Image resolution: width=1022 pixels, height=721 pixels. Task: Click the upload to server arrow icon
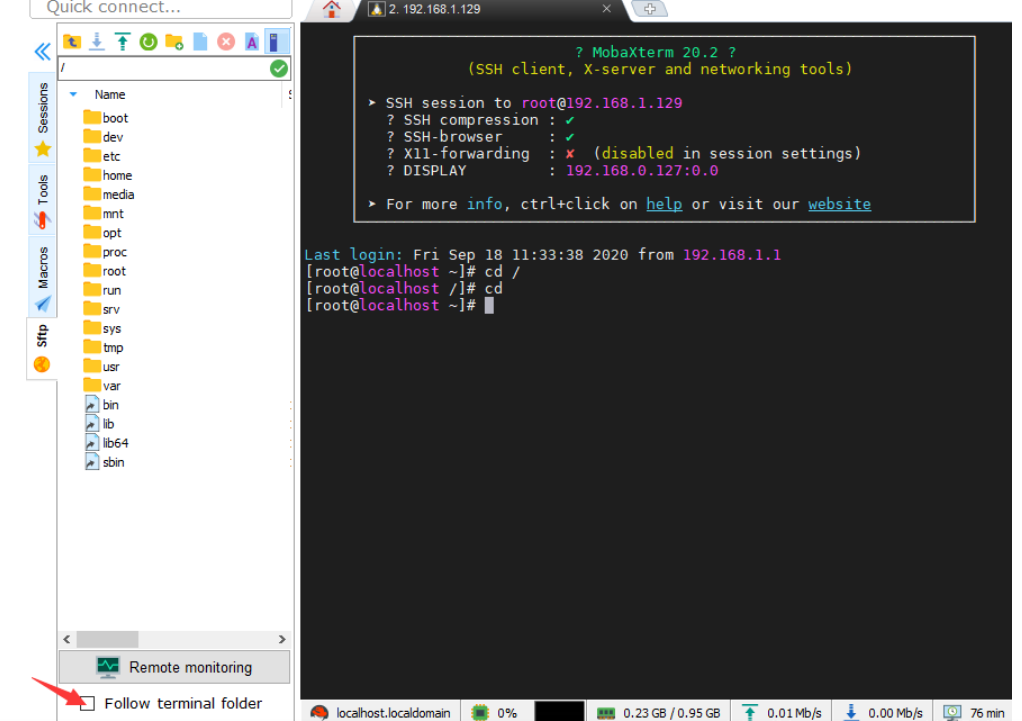coord(122,42)
